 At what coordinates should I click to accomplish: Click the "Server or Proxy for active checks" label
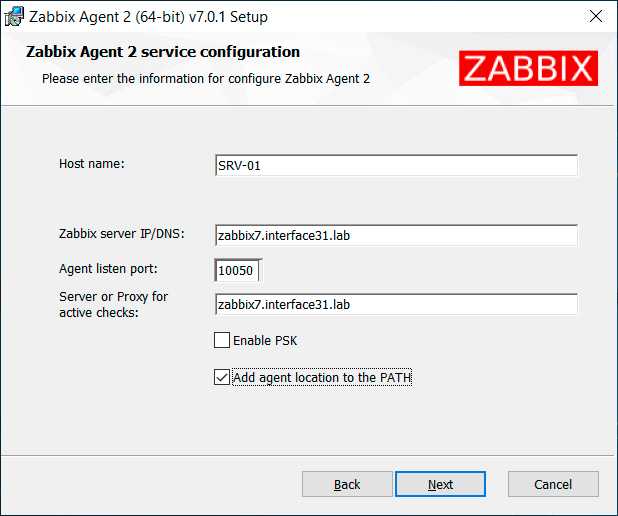pos(113,304)
